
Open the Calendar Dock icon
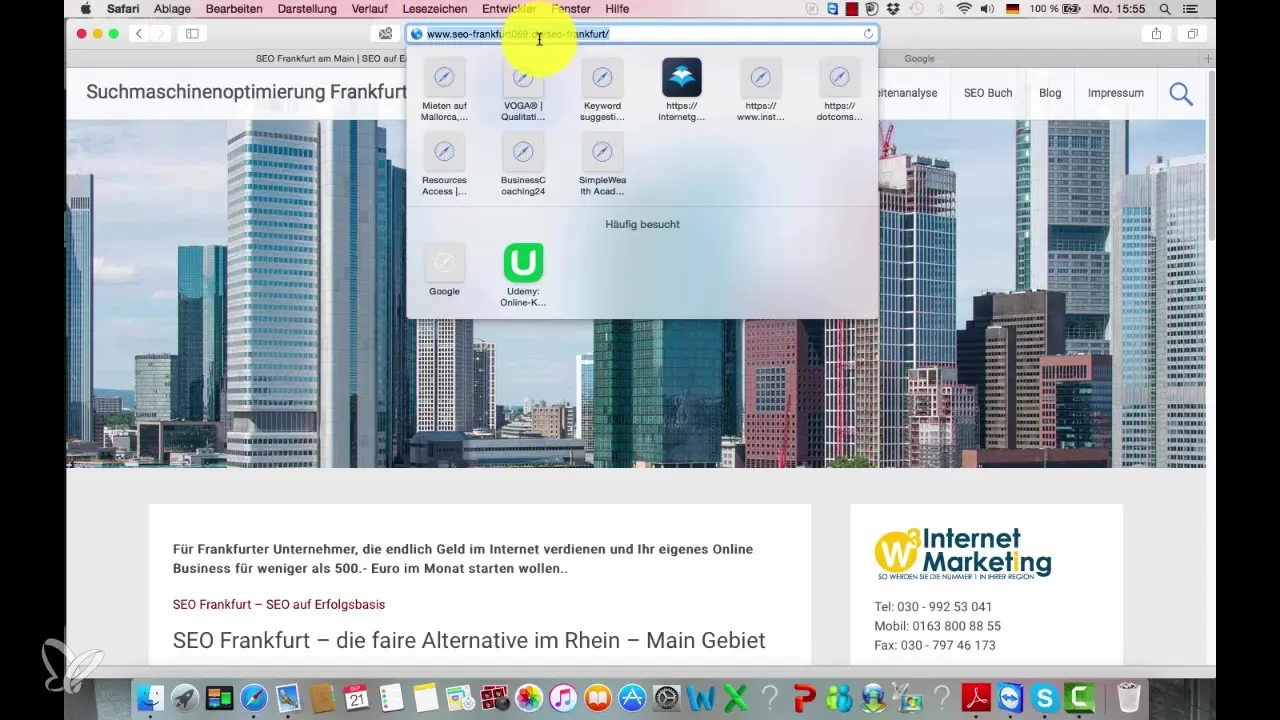pos(357,697)
